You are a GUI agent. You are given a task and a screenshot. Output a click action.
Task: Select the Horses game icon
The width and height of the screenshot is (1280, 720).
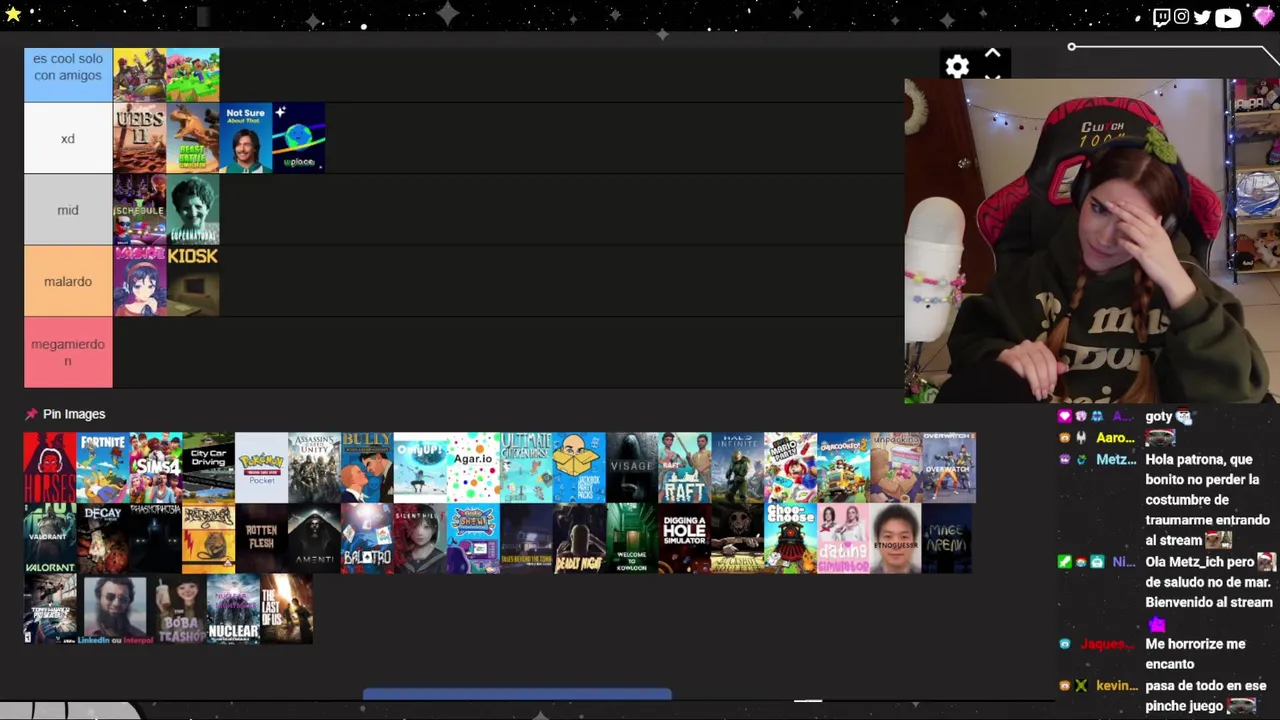coord(50,467)
